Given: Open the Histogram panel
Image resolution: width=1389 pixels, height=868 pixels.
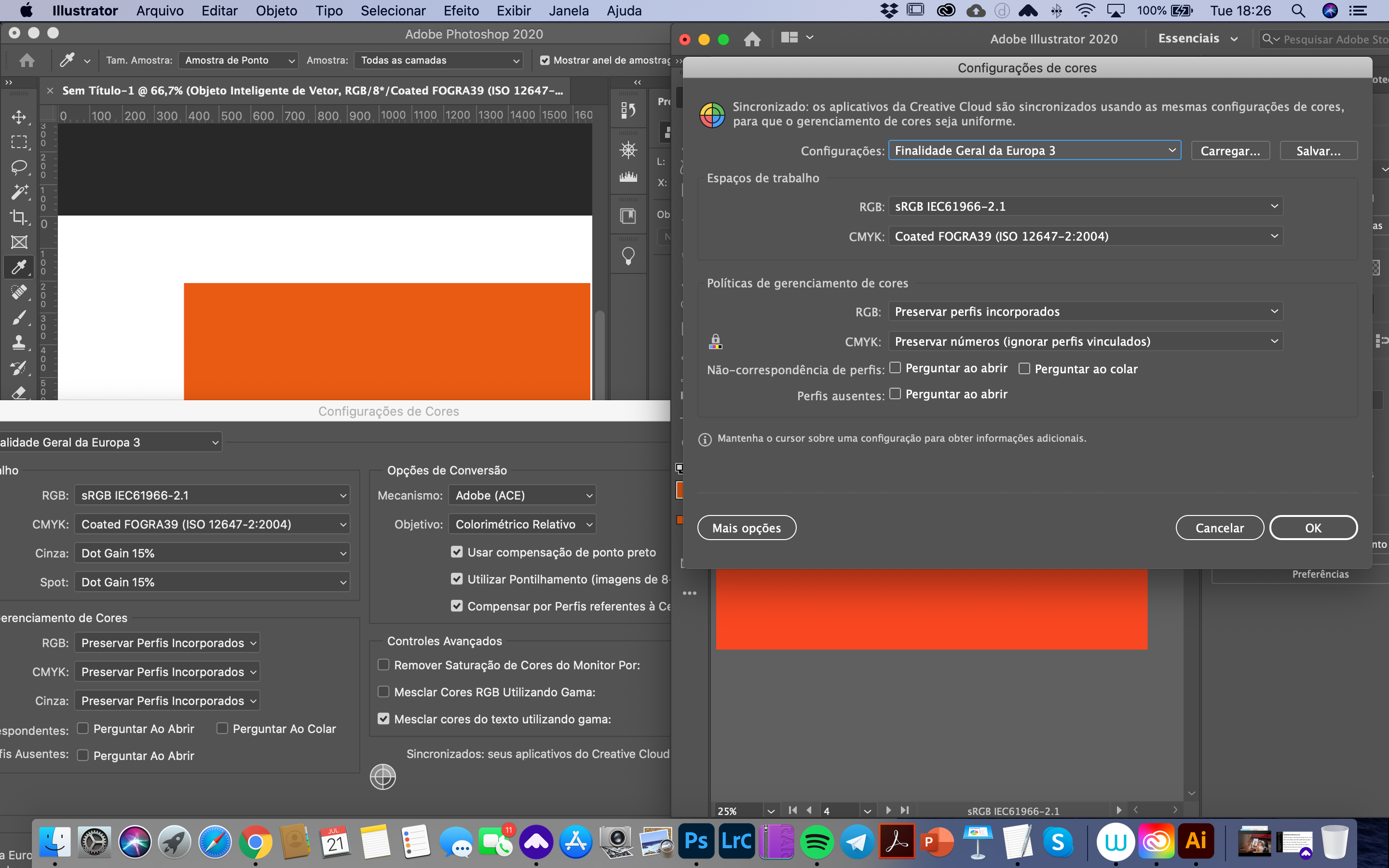Looking at the screenshot, I should click(627, 176).
